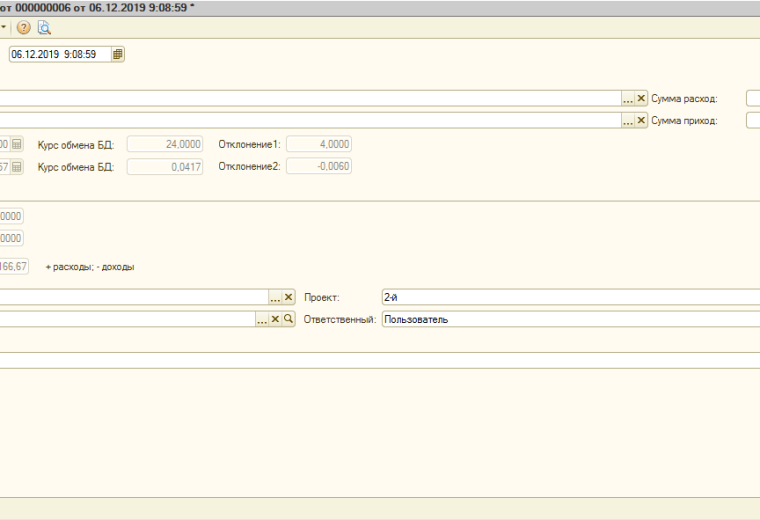The image size is (760, 520).
Task: Open selection list beside Сумма приход
Action: pyautogui.click(x=628, y=121)
